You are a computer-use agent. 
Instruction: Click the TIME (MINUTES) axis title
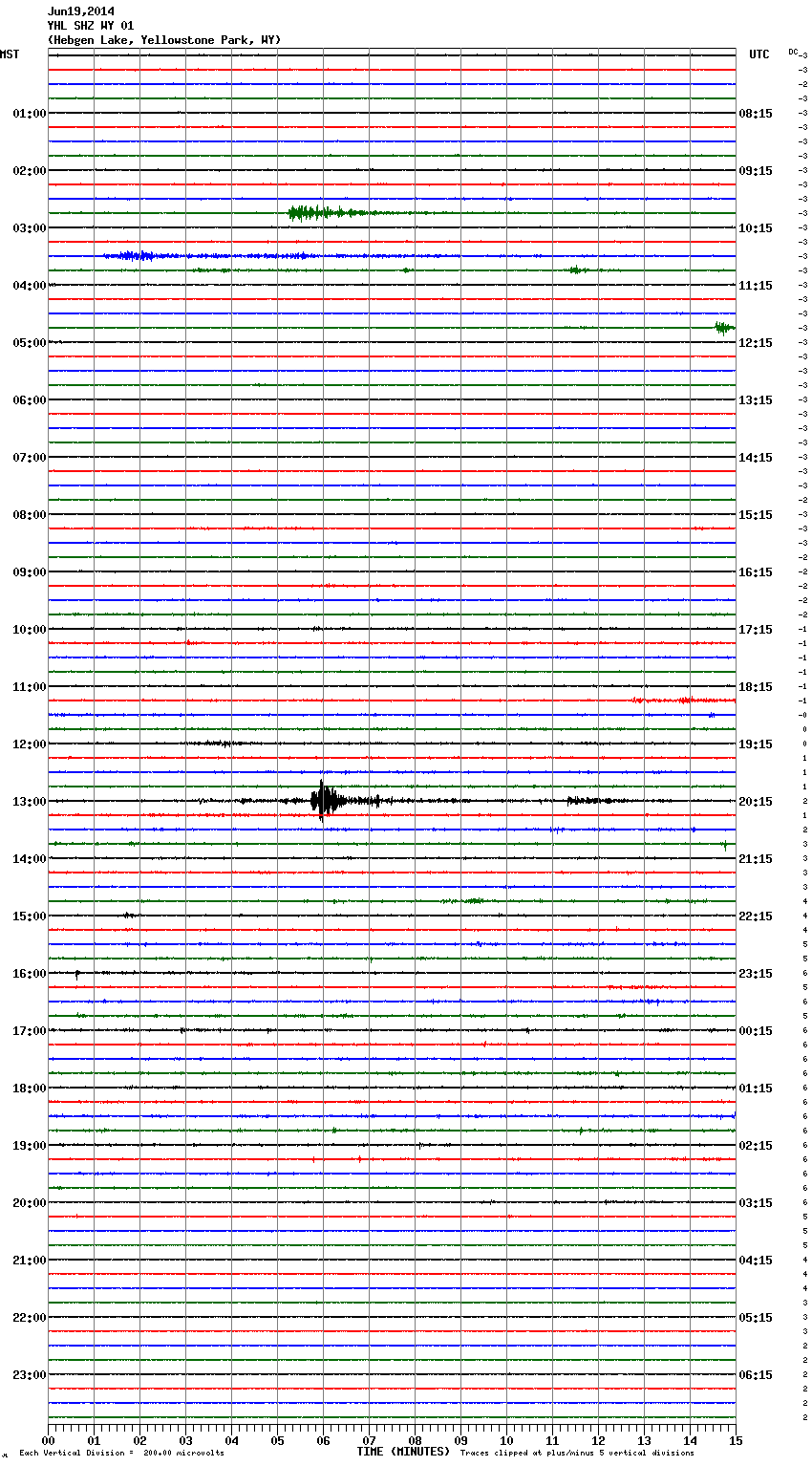click(403, 1452)
